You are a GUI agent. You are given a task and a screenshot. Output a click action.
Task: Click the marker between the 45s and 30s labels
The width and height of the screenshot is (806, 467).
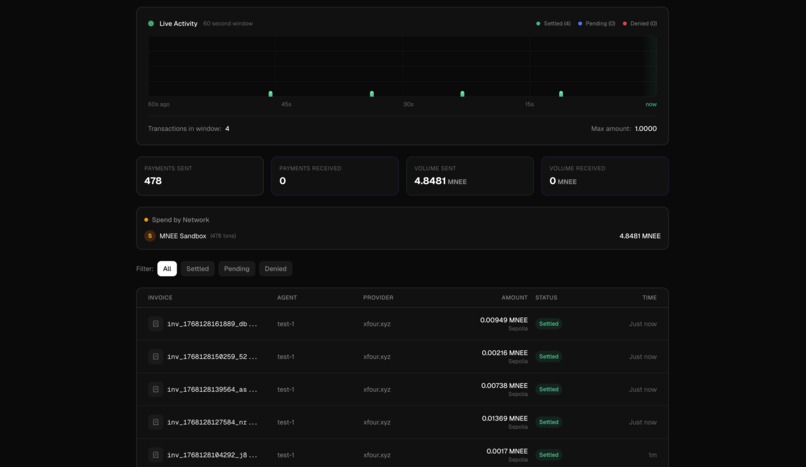(x=372, y=94)
